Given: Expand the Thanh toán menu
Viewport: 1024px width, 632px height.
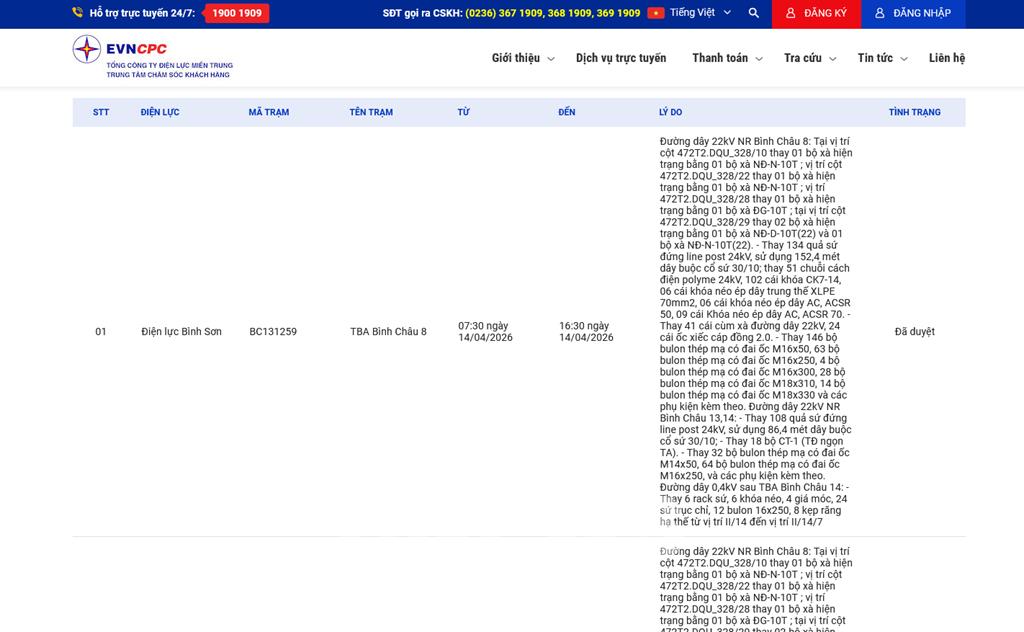Looking at the screenshot, I should pos(727,58).
